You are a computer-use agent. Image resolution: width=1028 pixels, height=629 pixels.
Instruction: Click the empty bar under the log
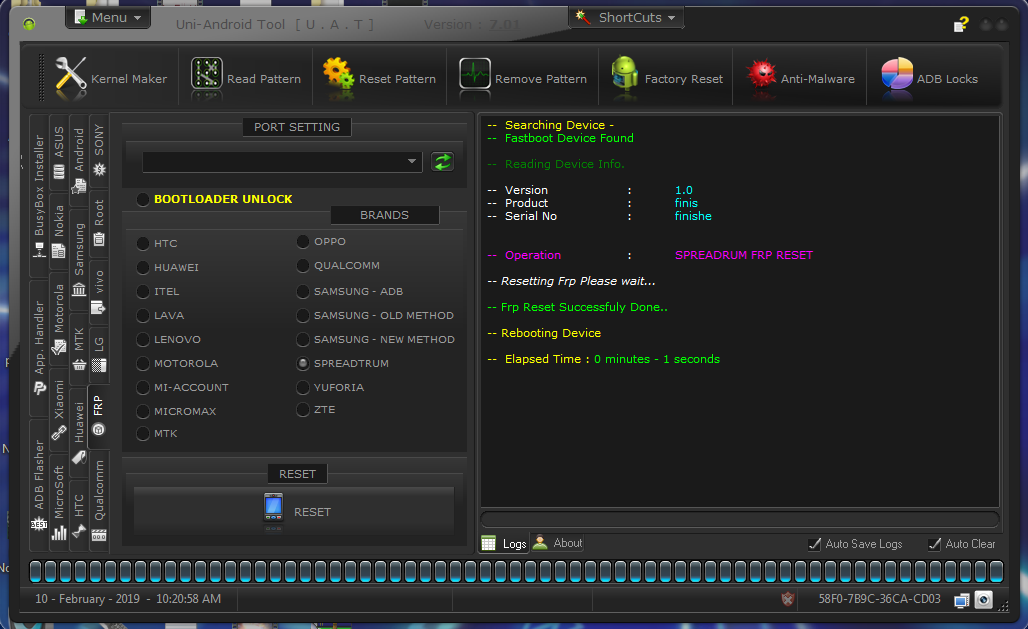tap(740, 519)
